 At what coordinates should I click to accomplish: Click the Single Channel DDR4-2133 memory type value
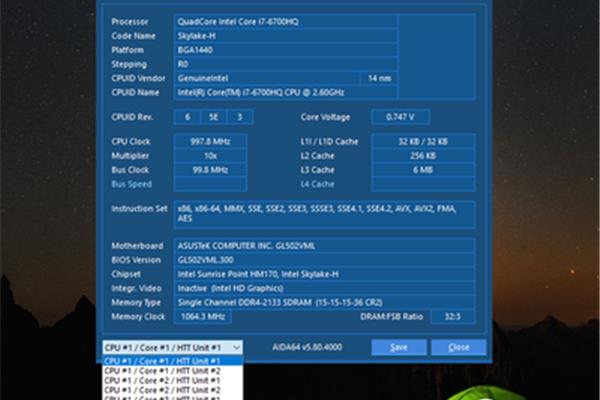coord(324,302)
